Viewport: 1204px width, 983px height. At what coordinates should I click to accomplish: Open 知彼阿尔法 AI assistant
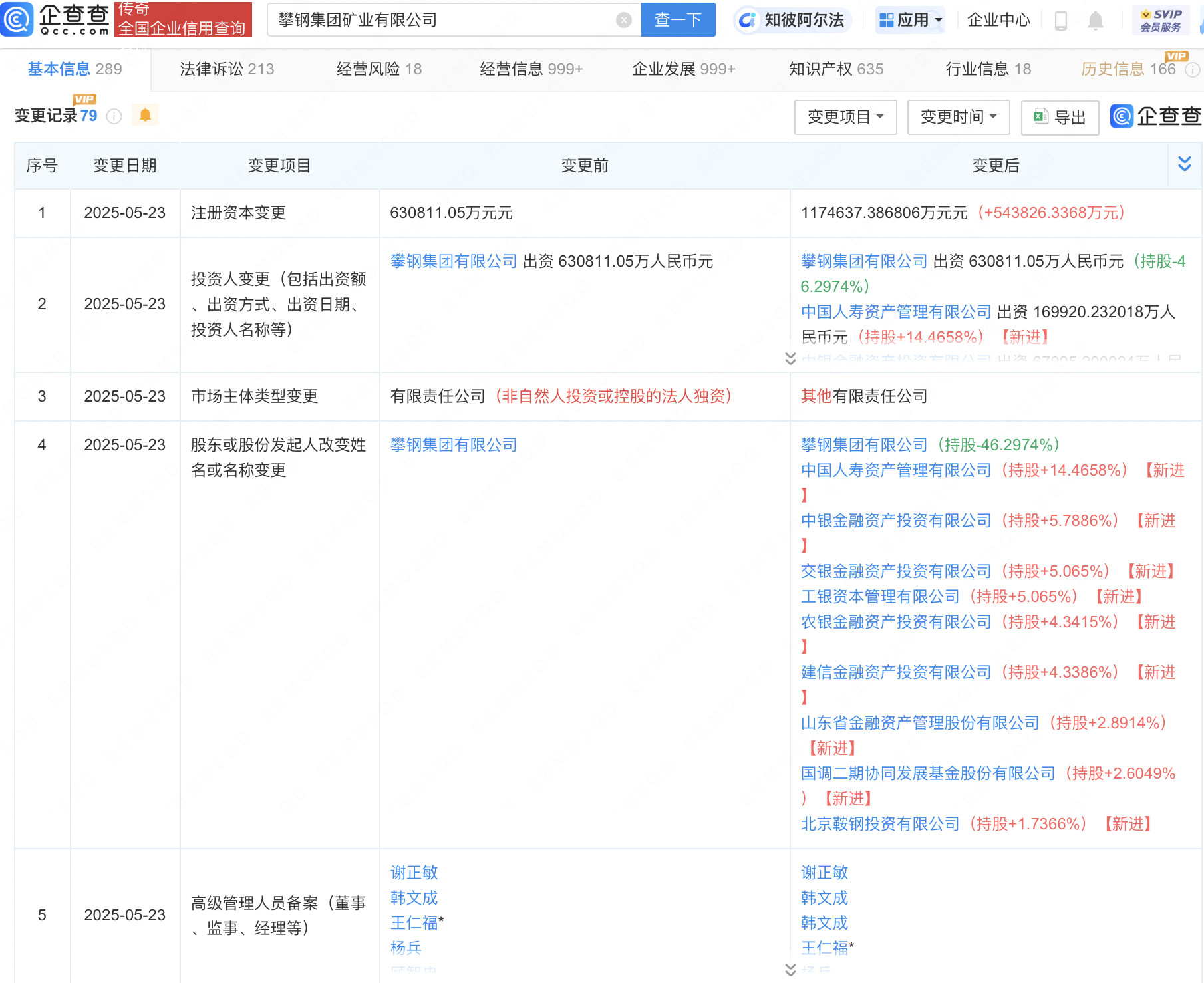pos(792,20)
